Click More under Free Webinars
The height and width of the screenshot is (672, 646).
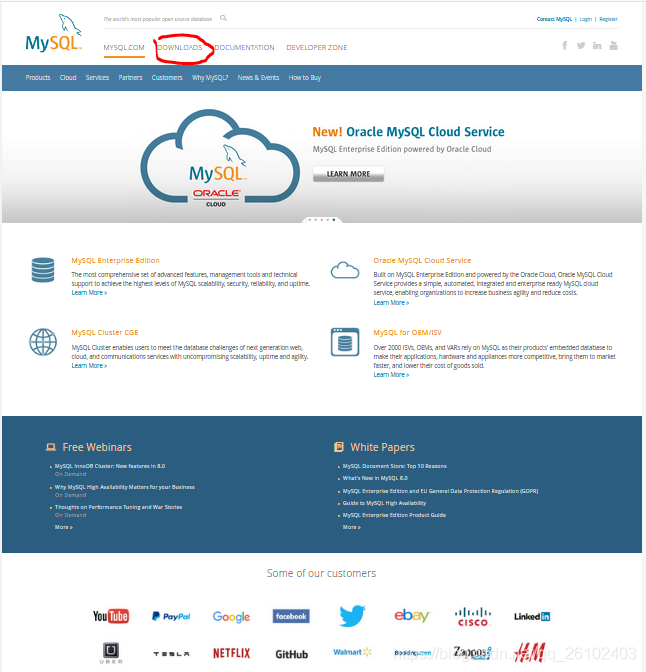tap(63, 527)
